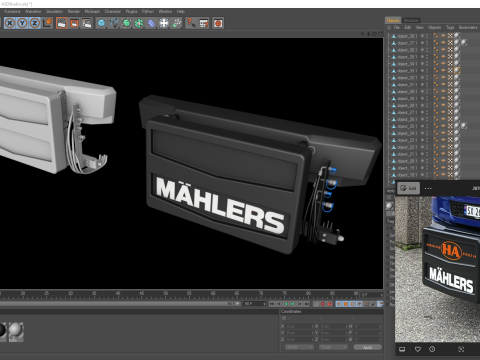Play the animation forward
This screenshot has height=360, width=480.
293,304
